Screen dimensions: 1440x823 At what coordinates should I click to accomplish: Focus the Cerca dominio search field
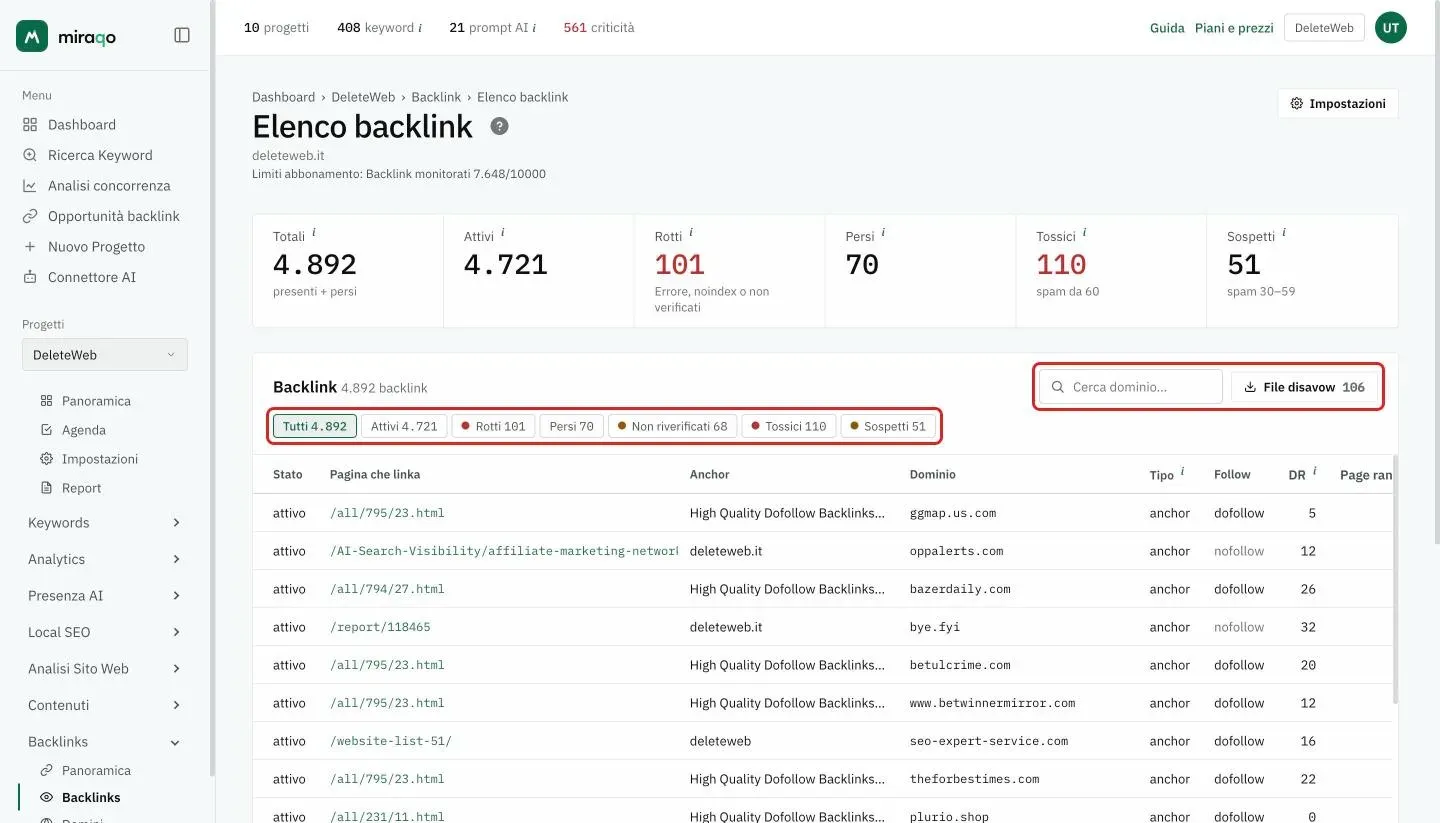click(x=1131, y=387)
